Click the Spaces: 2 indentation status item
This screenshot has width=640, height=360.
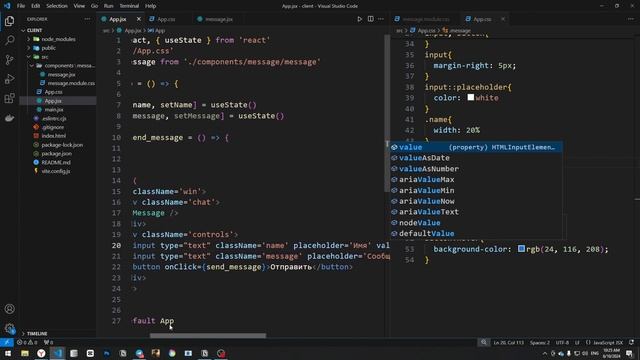(x=540, y=342)
